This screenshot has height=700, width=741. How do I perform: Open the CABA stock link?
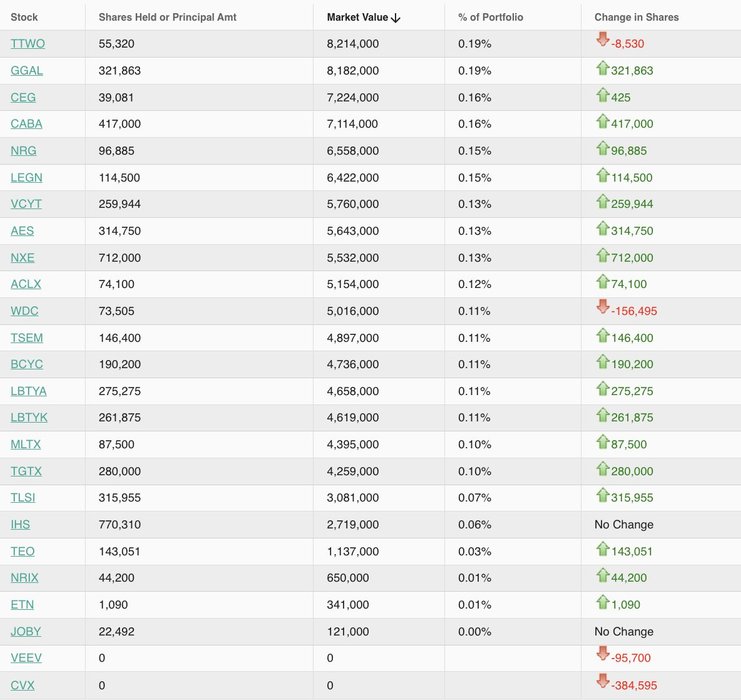[x=26, y=124]
